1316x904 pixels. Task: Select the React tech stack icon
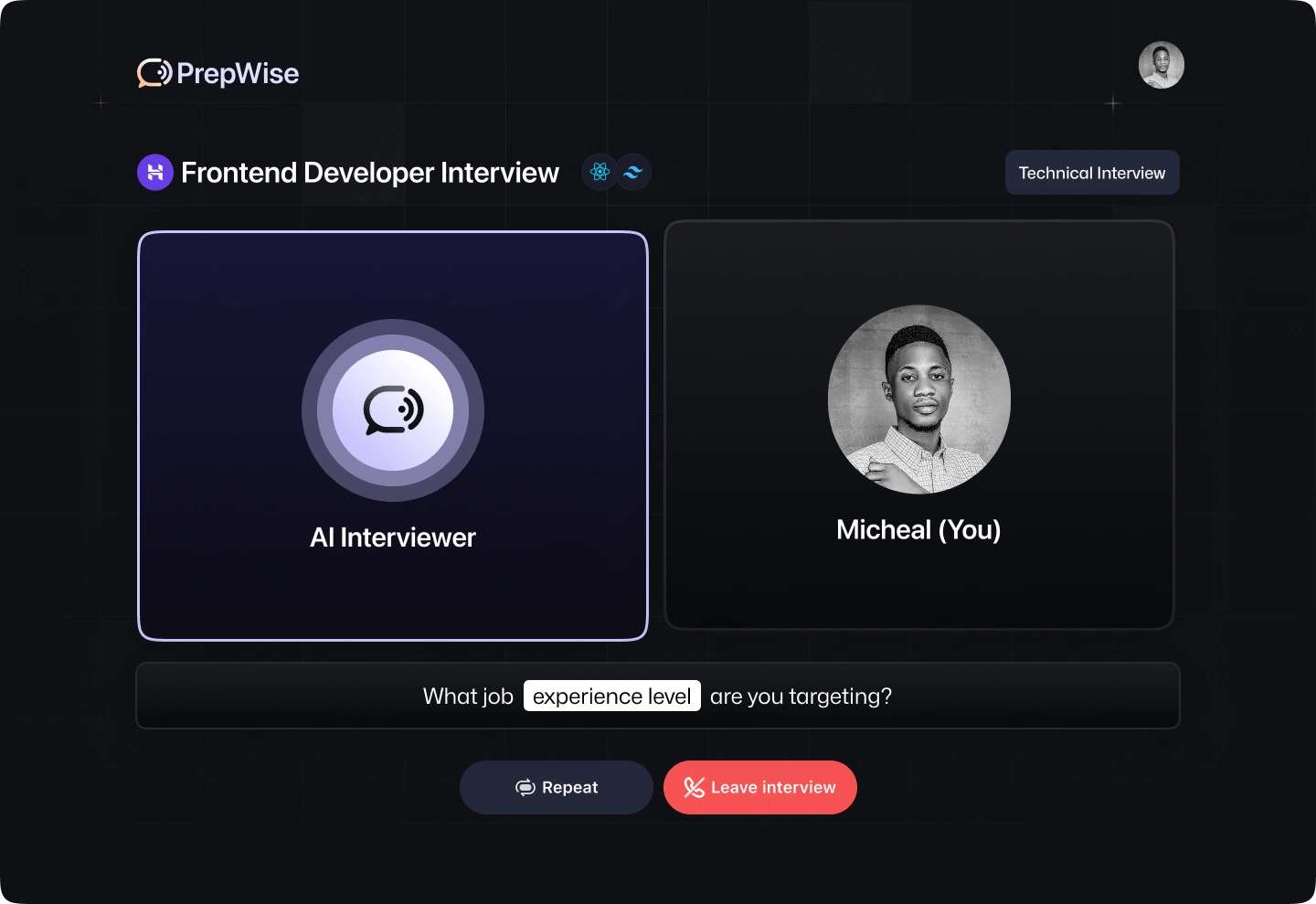(x=600, y=172)
